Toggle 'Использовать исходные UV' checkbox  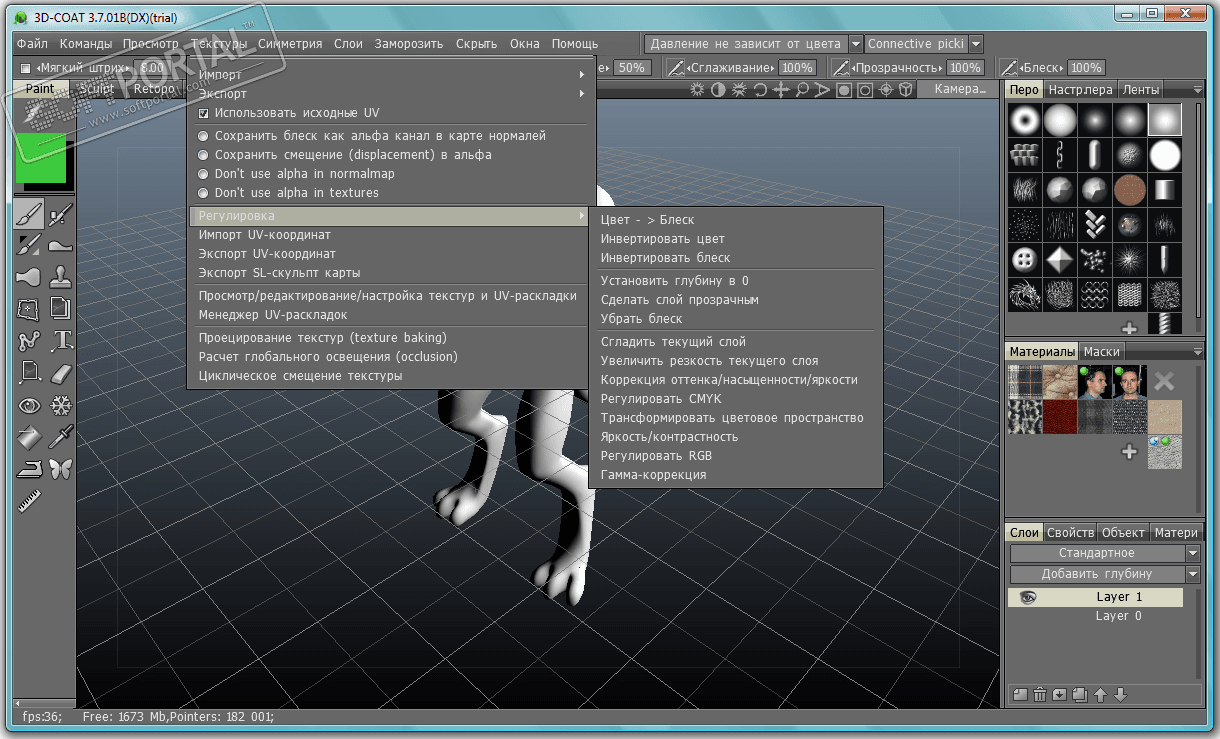click(204, 113)
